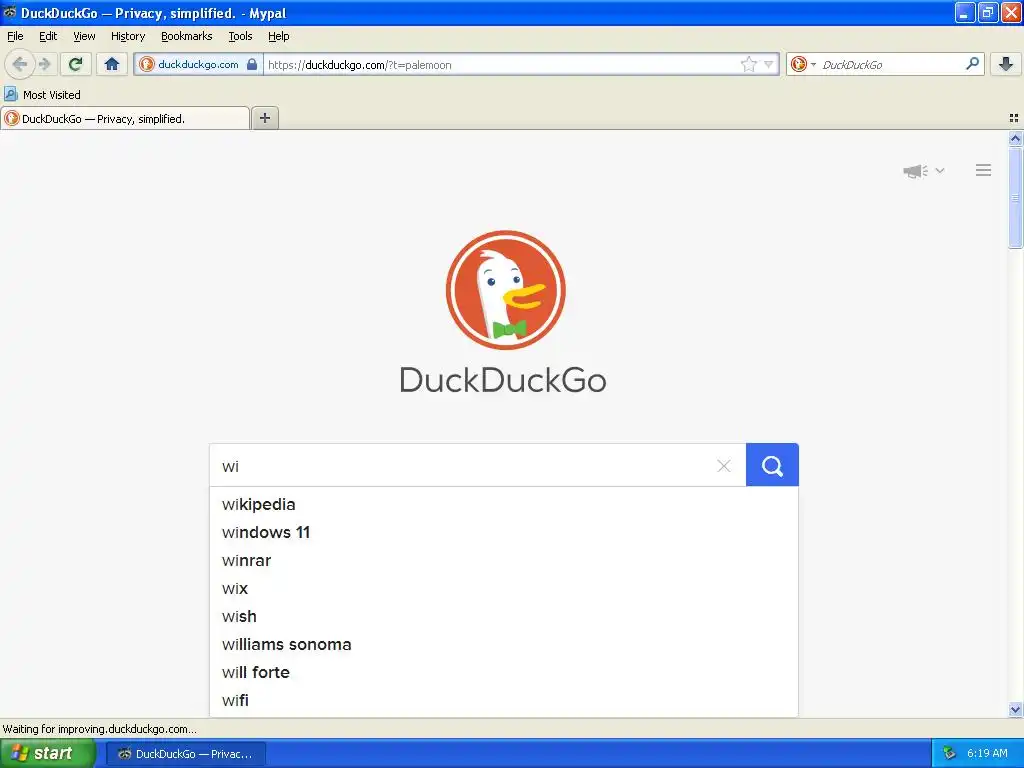Viewport: 1024px width, 768px height.
Task: Click the DuckDuckGo duck logo
Action: (x=505, y=290)
